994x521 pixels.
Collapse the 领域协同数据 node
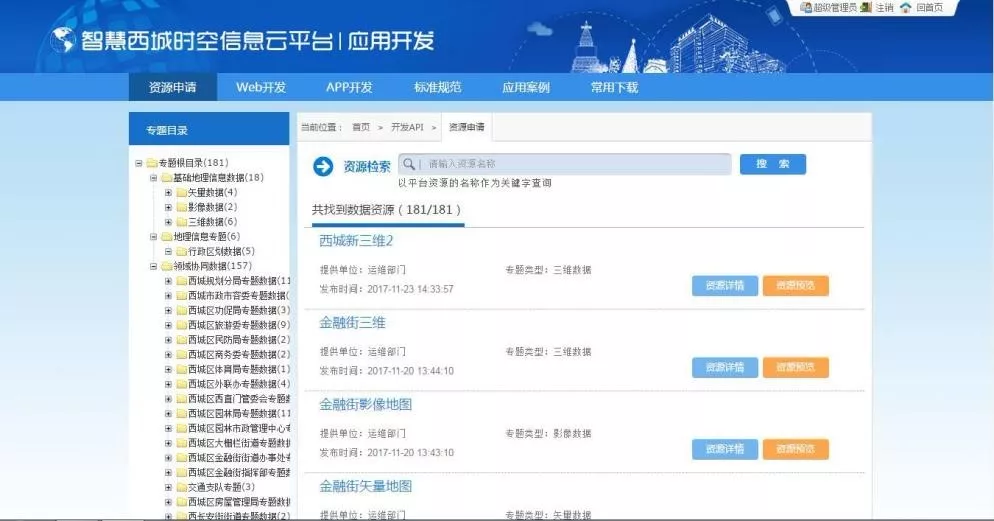(153, 266)
